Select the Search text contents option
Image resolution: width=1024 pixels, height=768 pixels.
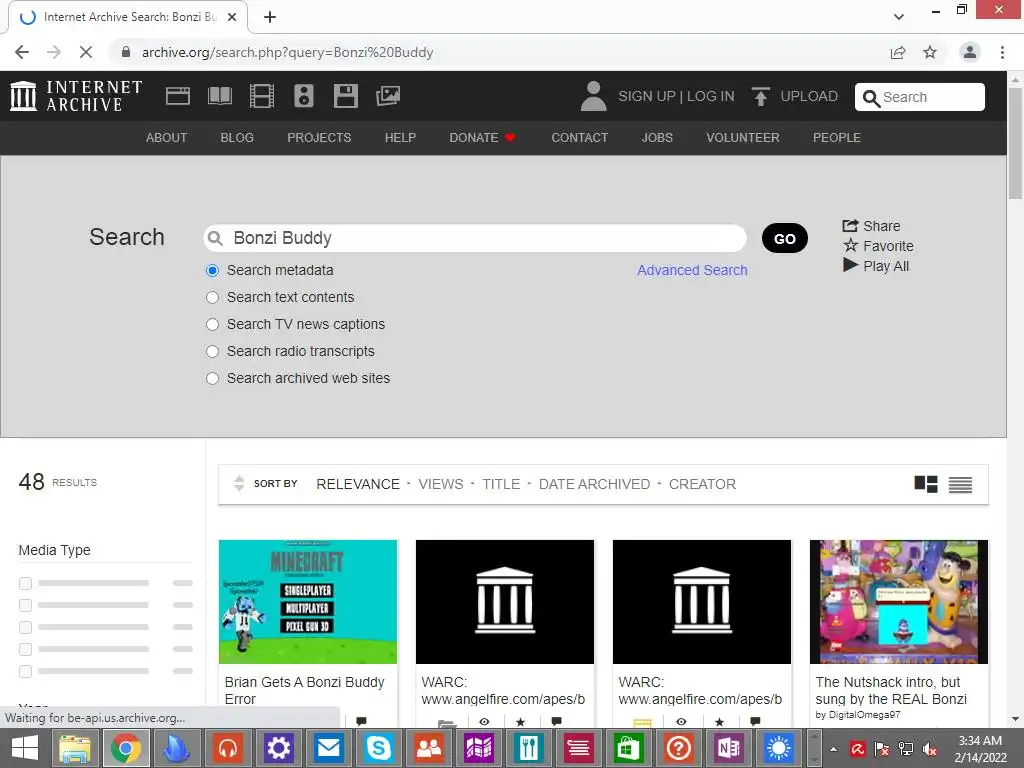[x=212, y=298]
